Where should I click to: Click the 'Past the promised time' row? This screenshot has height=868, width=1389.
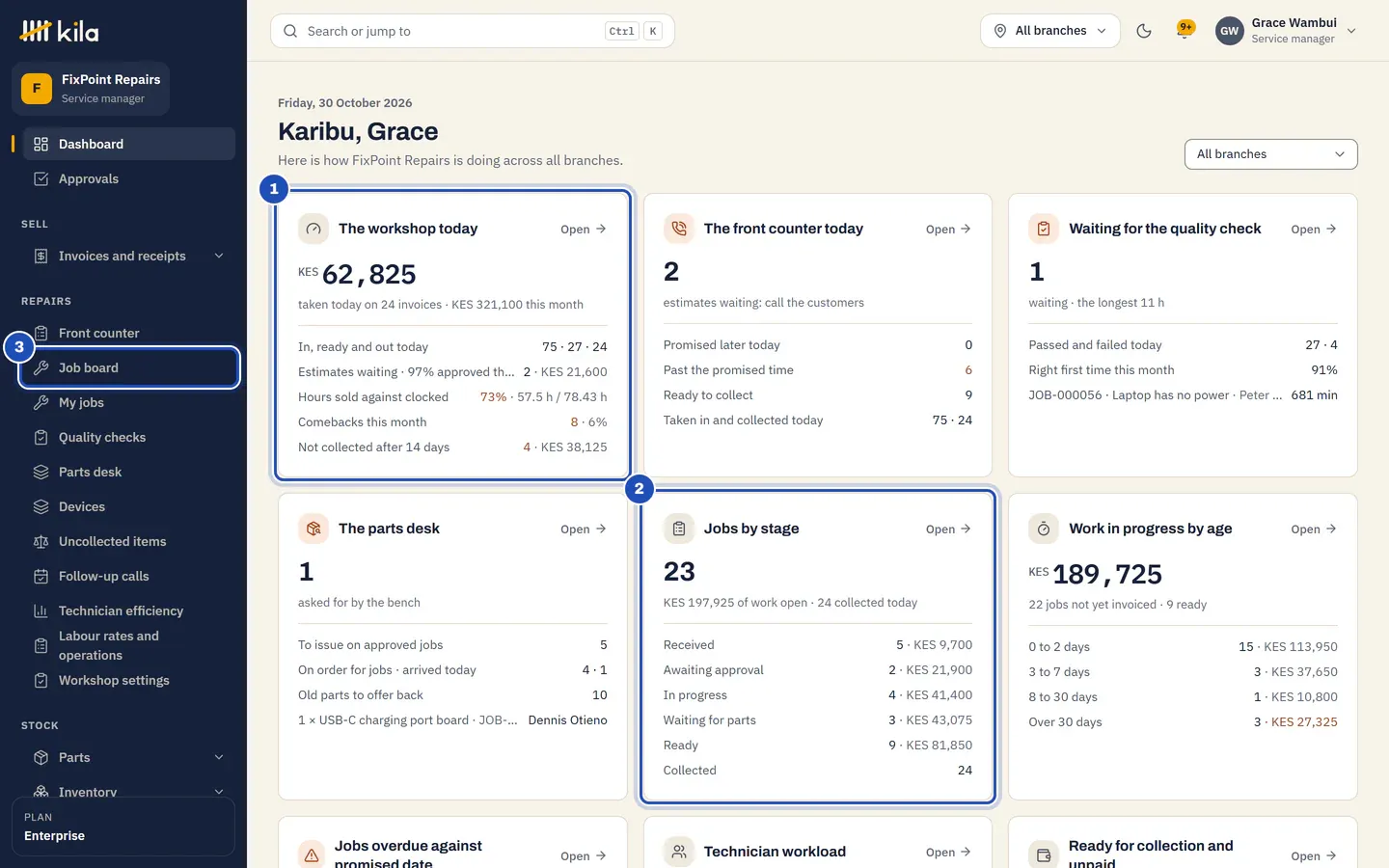818,370
